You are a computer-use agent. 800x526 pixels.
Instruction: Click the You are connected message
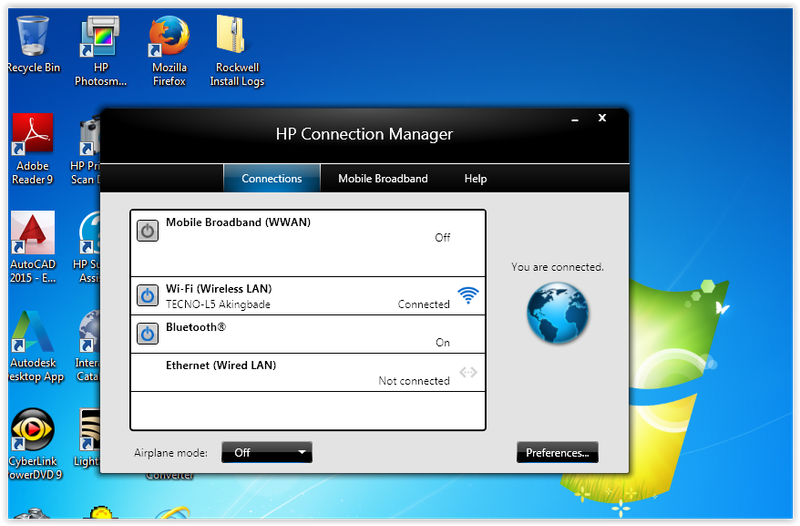[x=557, y=267]
